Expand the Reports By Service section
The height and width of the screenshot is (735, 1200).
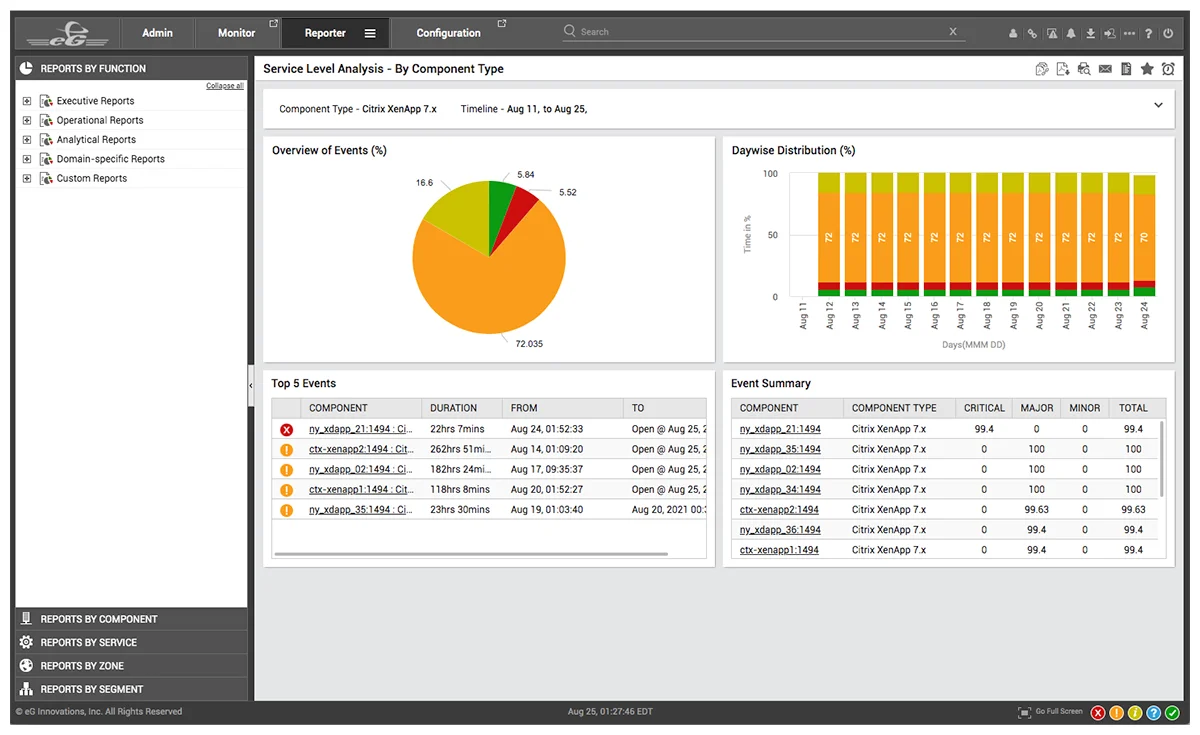[131, 642]
